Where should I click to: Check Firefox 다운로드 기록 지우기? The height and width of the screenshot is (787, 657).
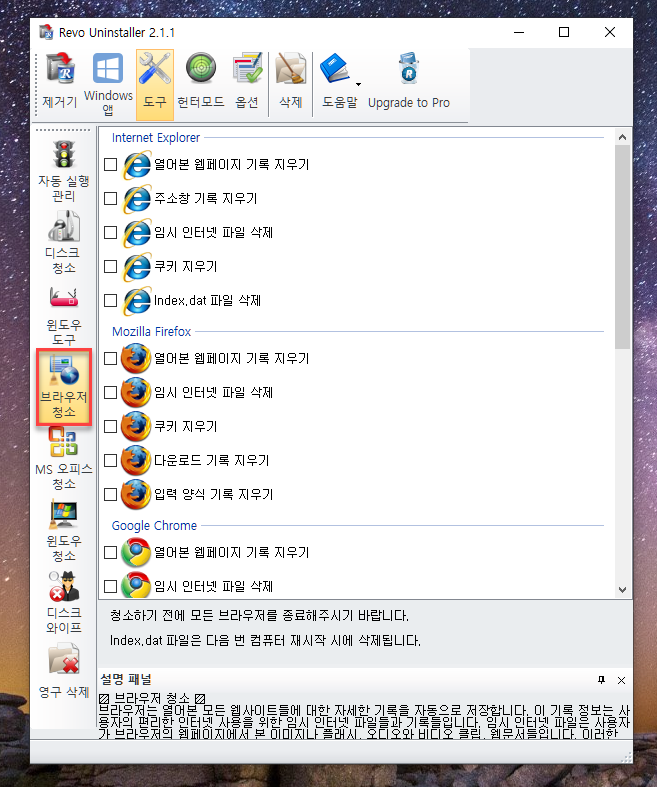[110, 460]
